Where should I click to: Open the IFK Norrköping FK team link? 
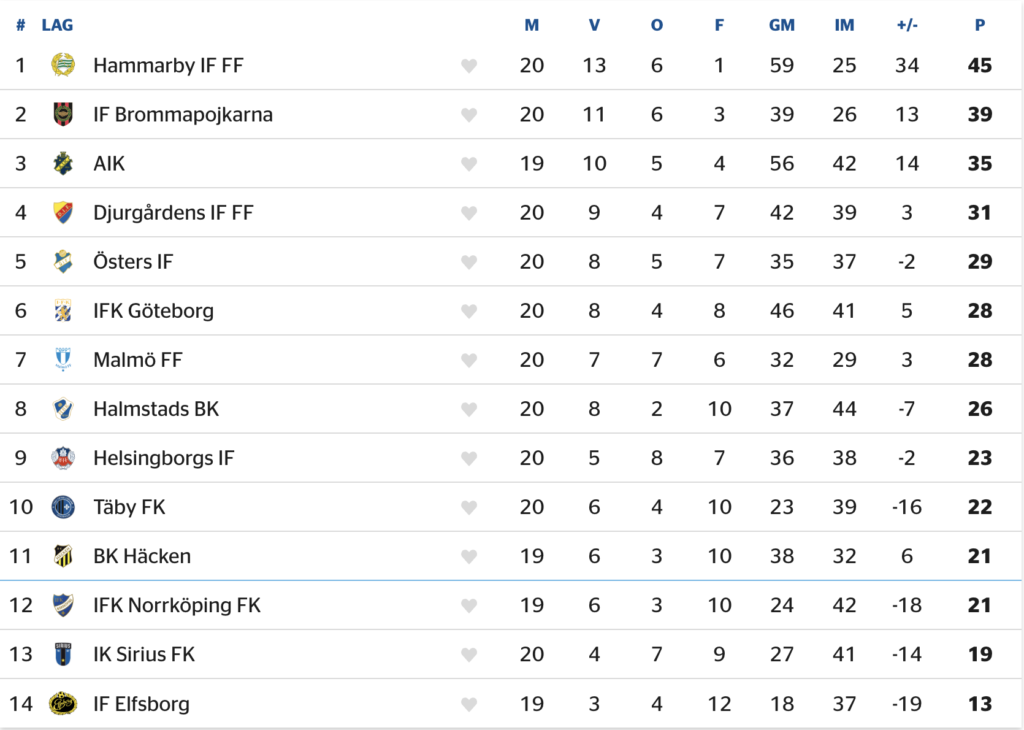[x=176, y=605]
